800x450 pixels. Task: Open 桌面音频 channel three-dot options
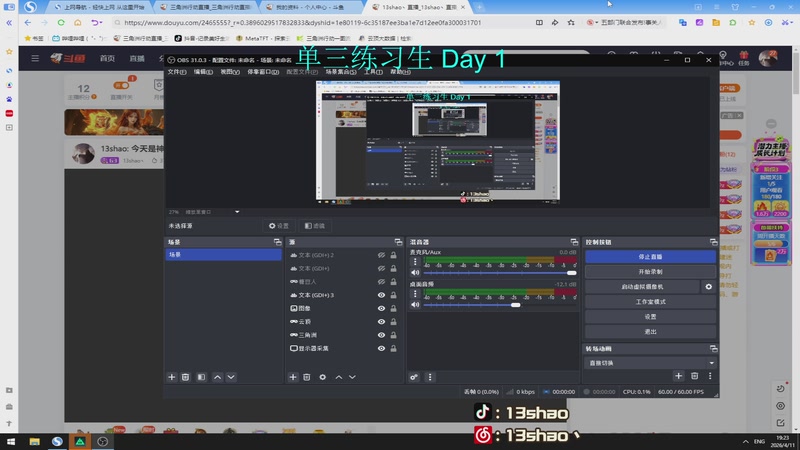coord(415,294)
